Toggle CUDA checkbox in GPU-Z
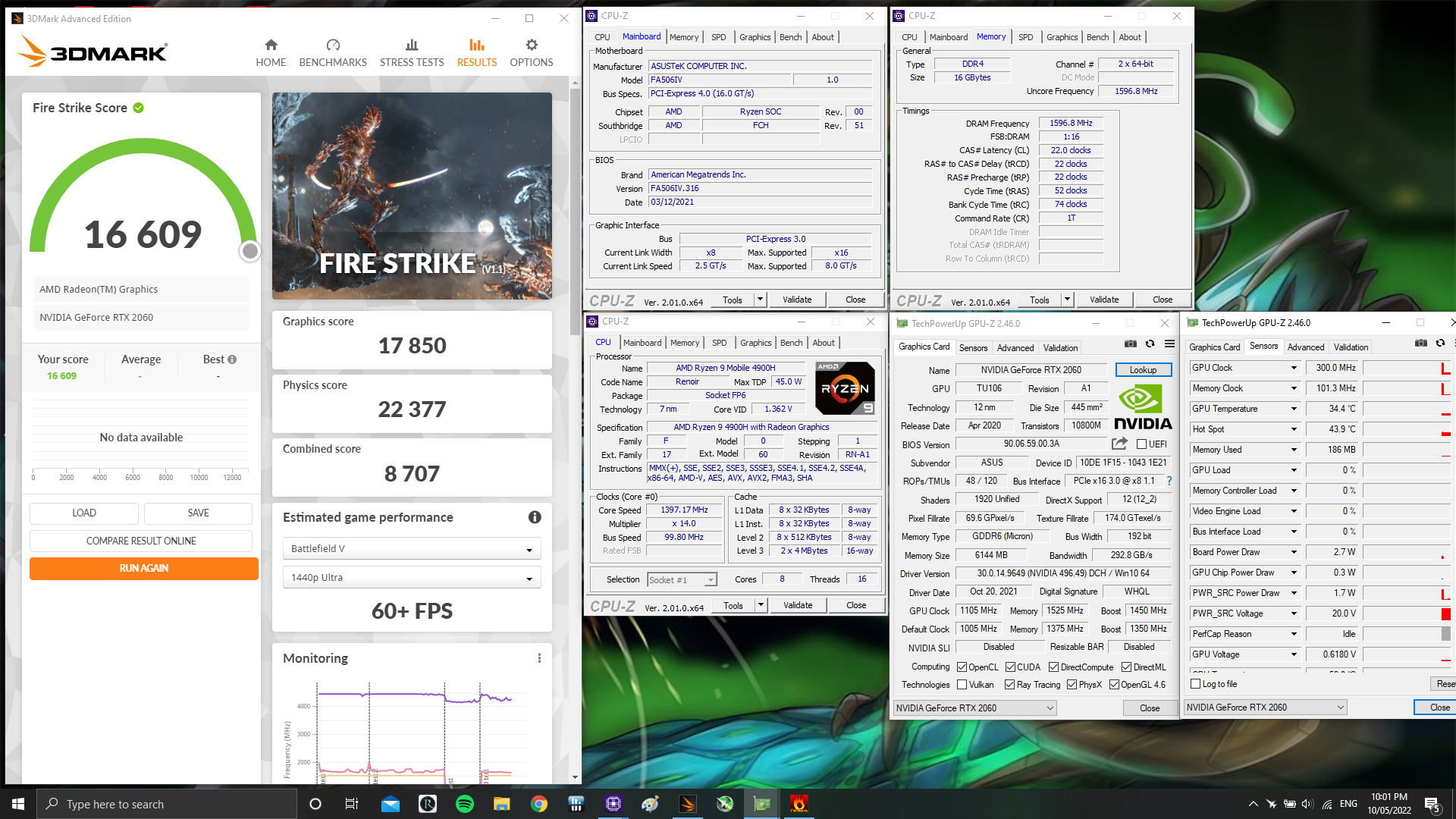Viewport: 1456px width, 819px height. tap(1010, 667)
